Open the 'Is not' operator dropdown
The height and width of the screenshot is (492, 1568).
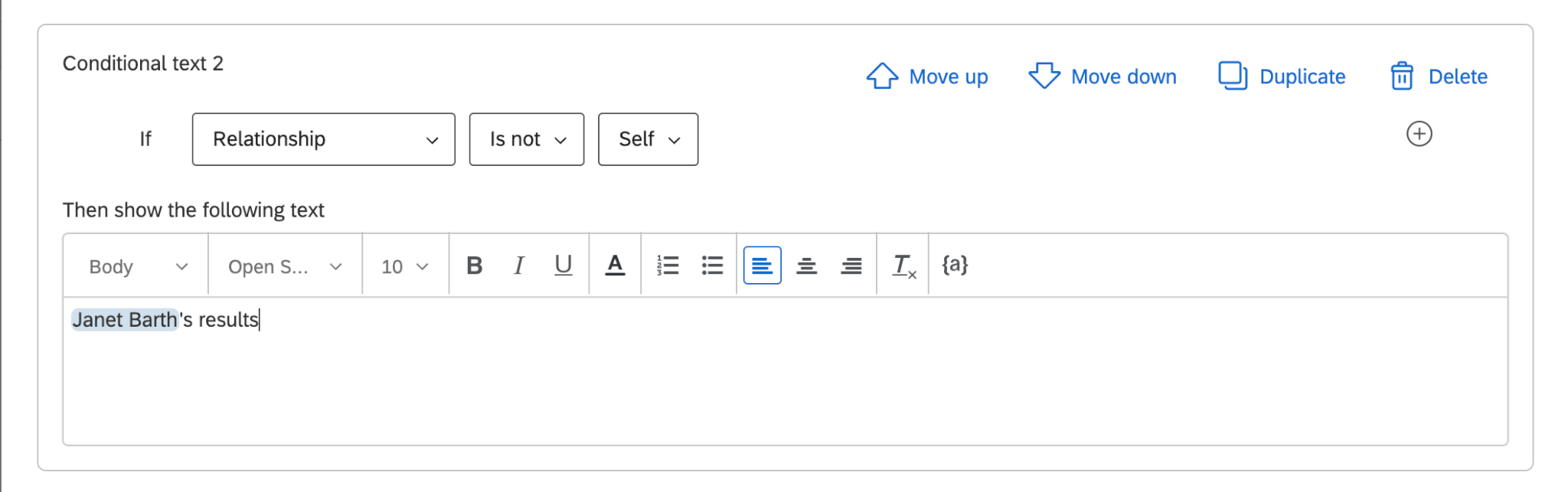tap(526, 138)
